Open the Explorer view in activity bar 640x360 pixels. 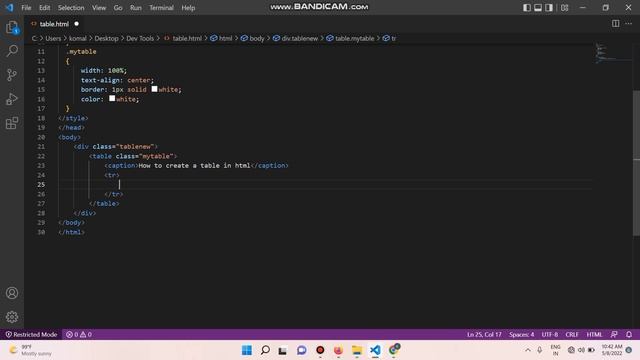tap(12, 28)
